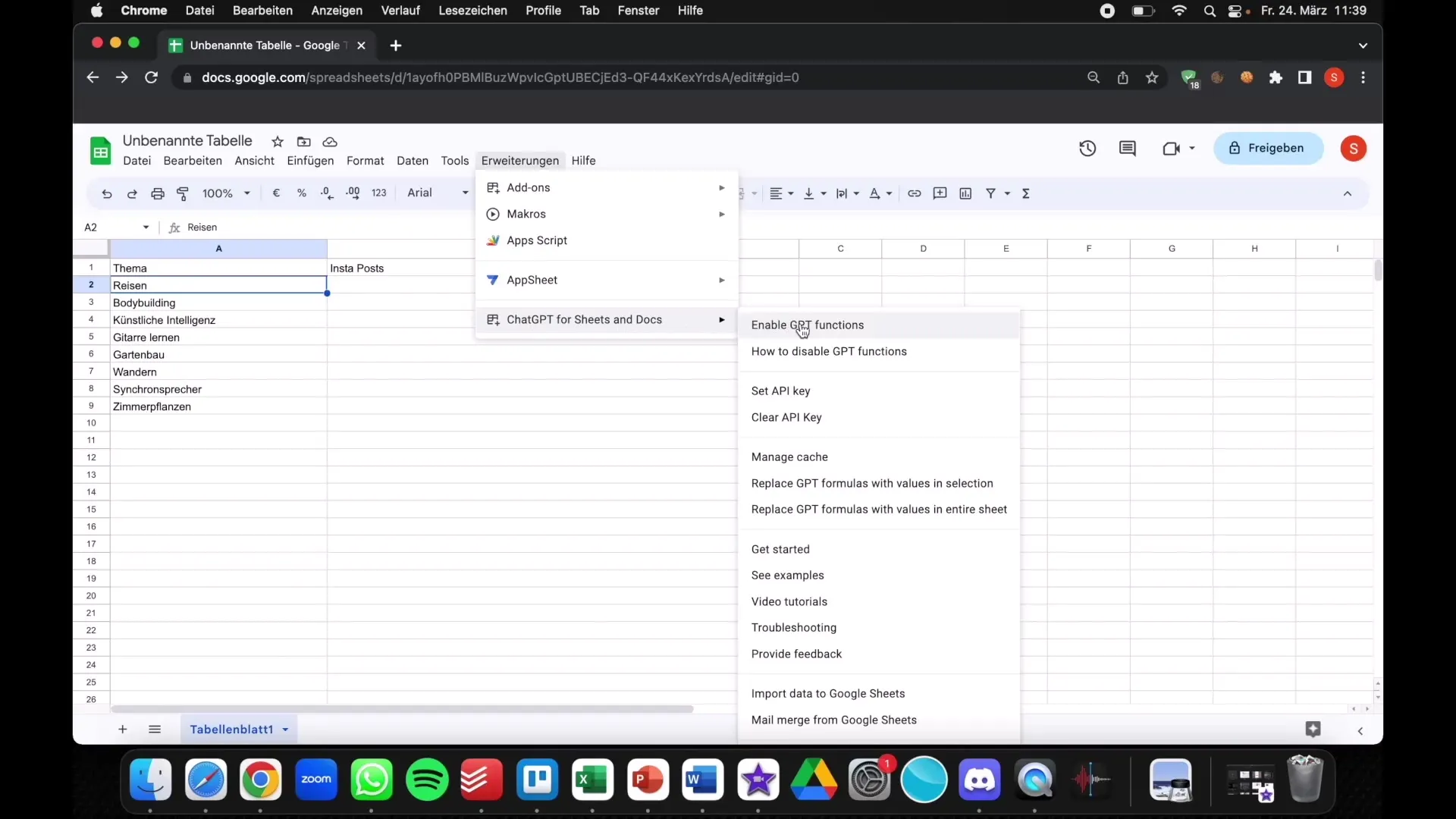Image resolution: width=1456 pixels, height=819 pixels.
Task: Open the Format menu in Sheets
Action: 366,161
